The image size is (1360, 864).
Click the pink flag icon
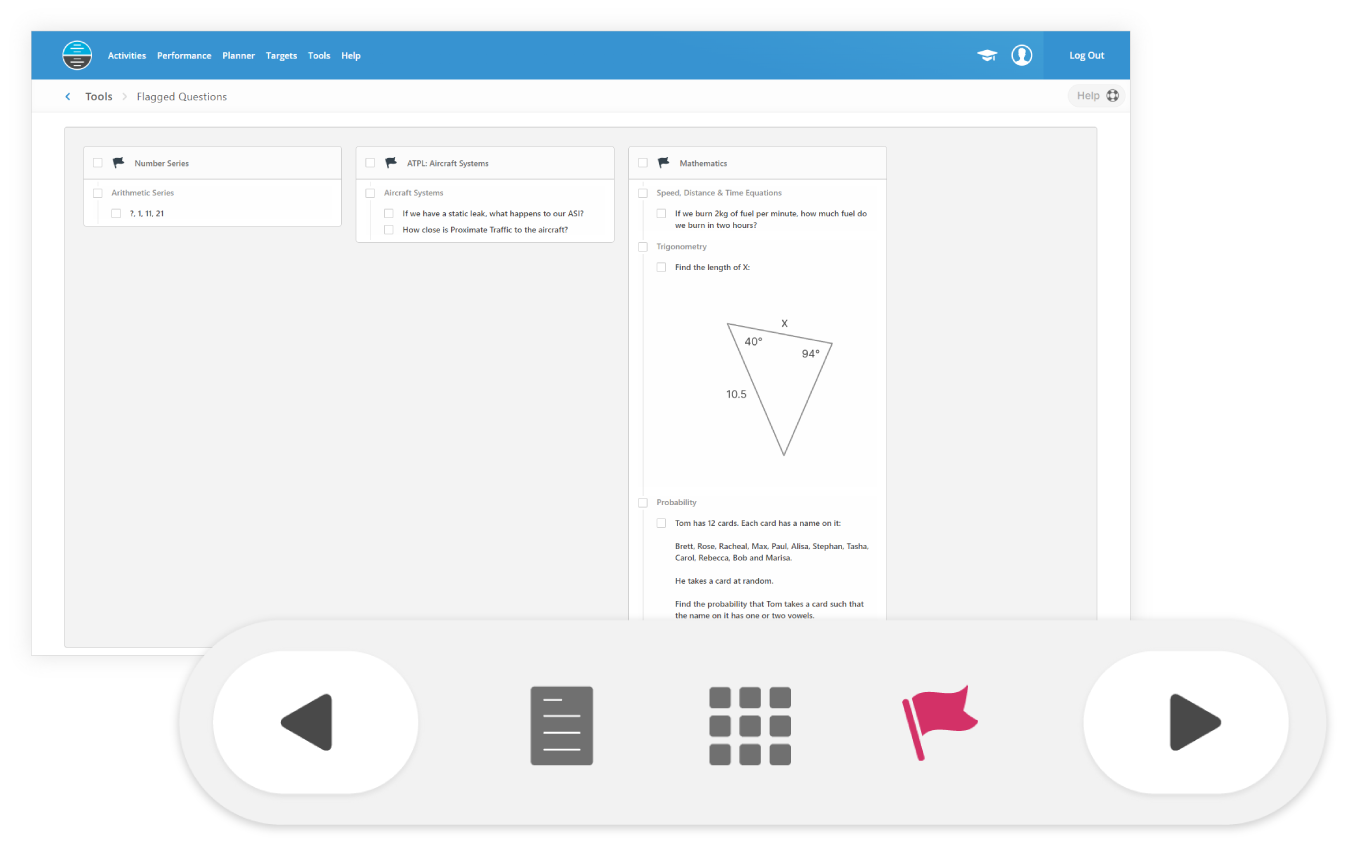tap(939, 723)
